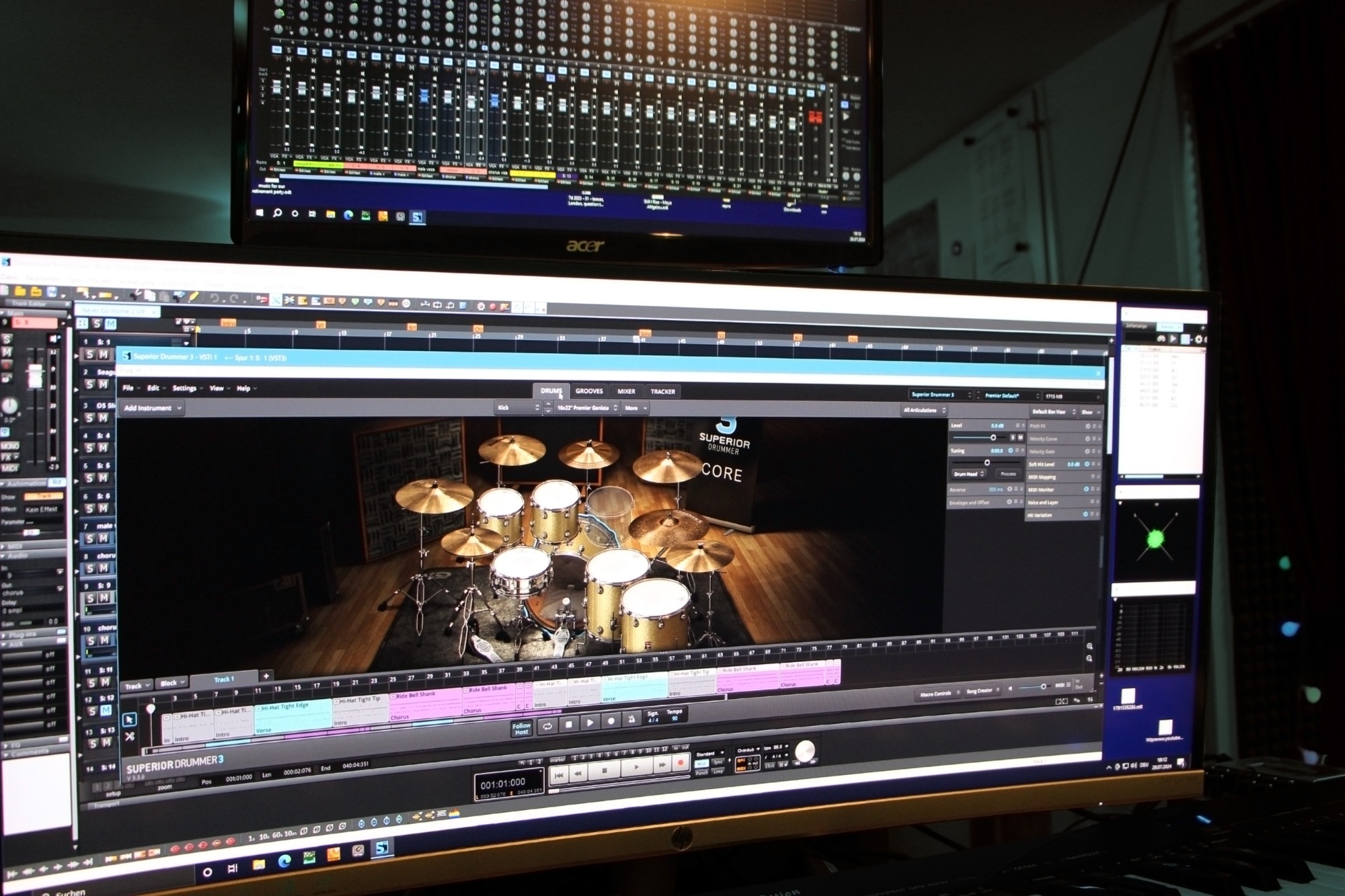Viewport: 1345px width, 896px height.
Task: Open File Explorer from lower monitor taskbar
Action: click(x=259, y=864)
